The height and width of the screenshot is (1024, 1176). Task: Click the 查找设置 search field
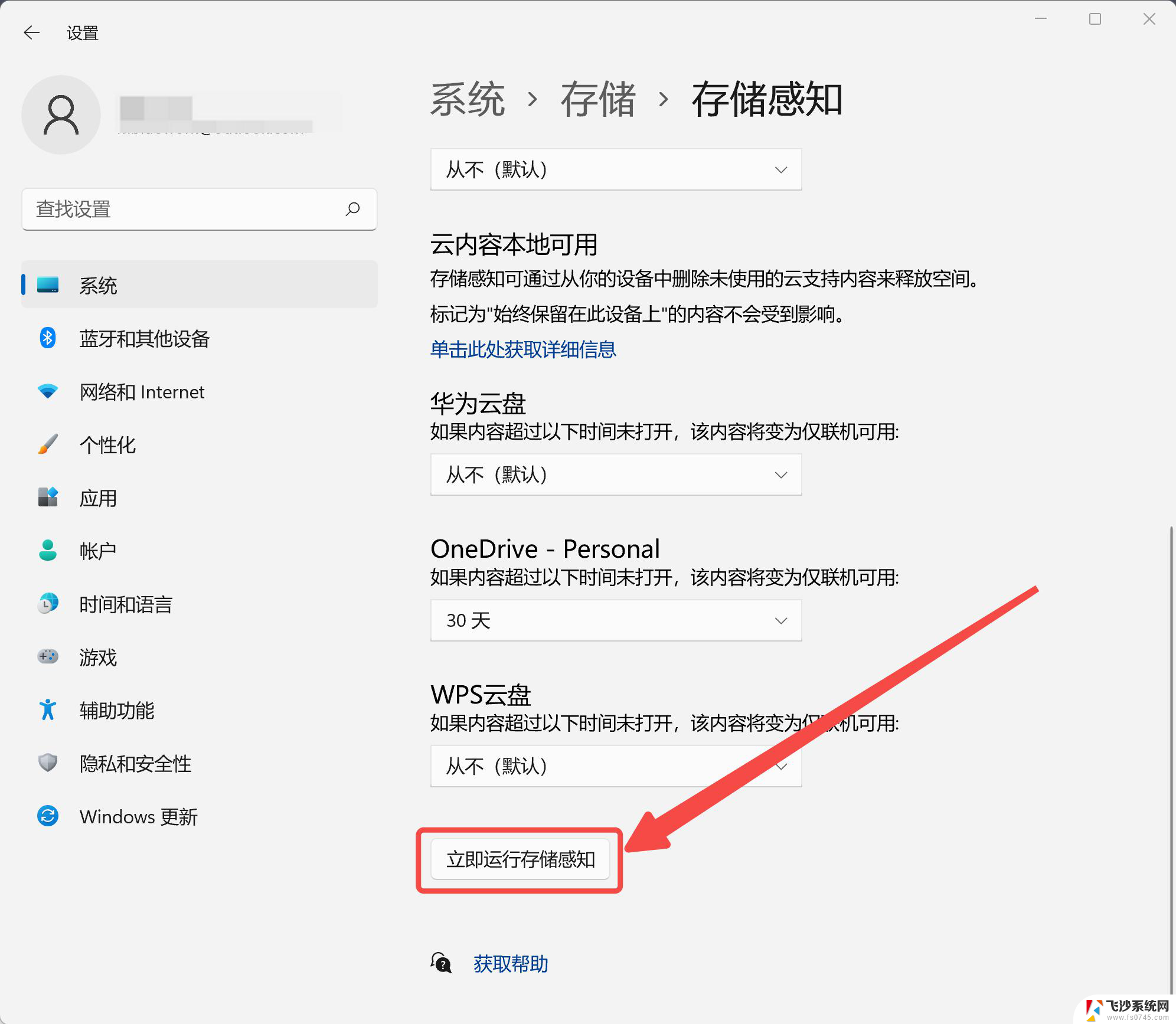click(x=200, y=209)
